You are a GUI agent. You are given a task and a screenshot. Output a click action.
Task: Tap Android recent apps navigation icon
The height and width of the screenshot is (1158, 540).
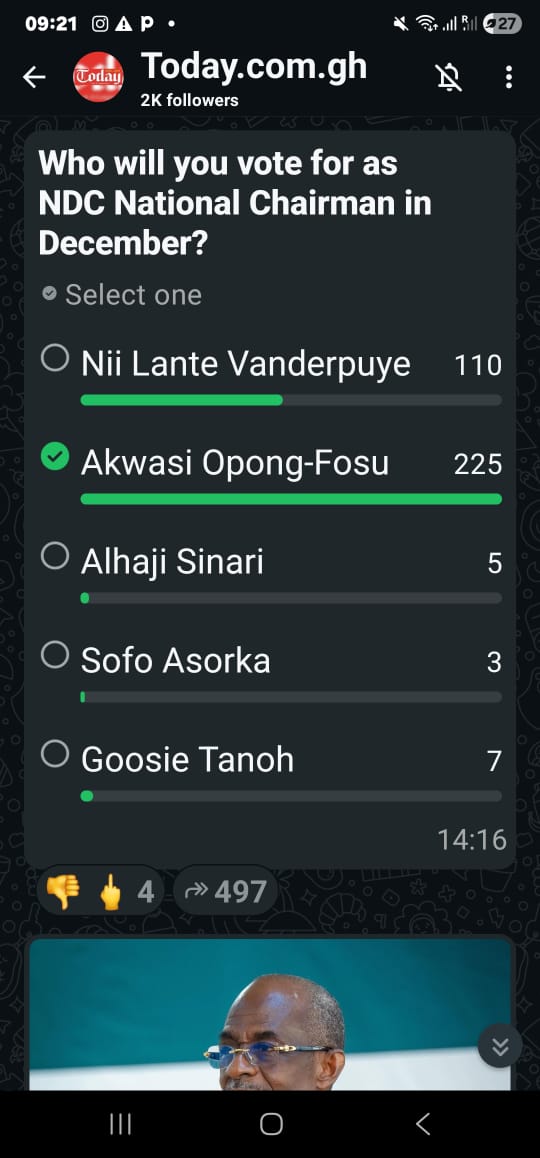tap(120, 1124)
